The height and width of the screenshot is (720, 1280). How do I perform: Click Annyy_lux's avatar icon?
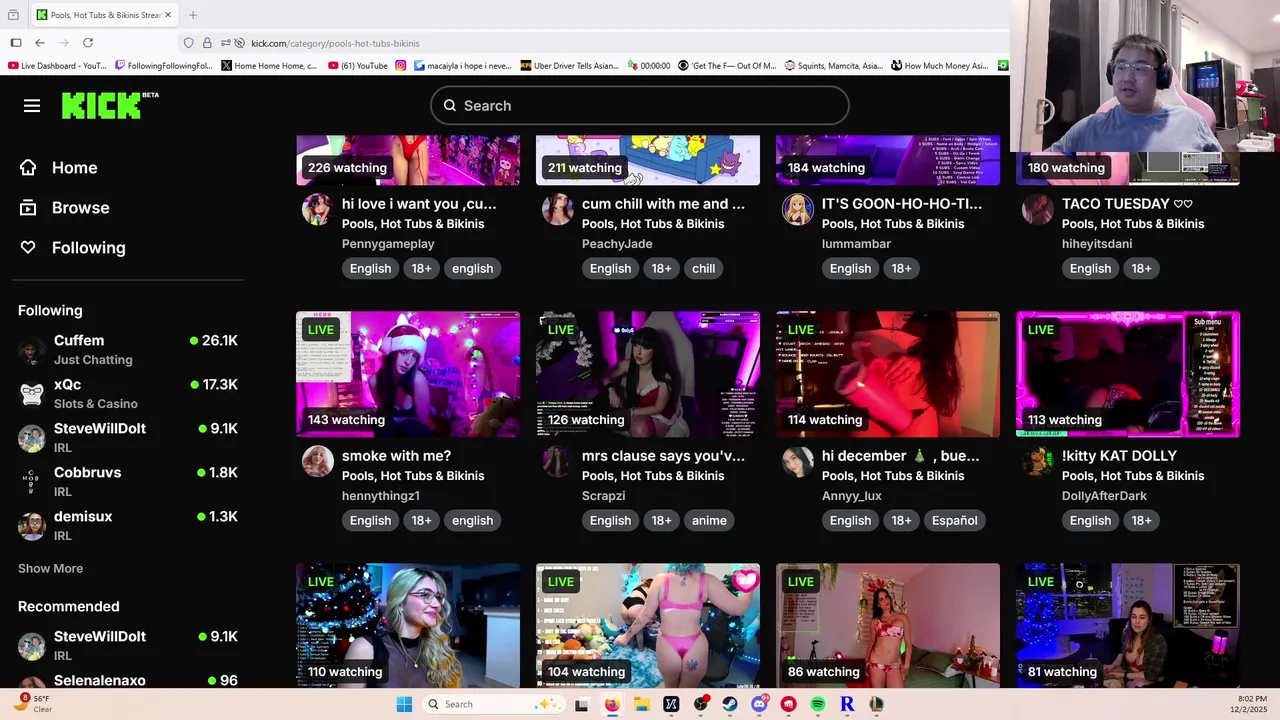coord(797,461)
